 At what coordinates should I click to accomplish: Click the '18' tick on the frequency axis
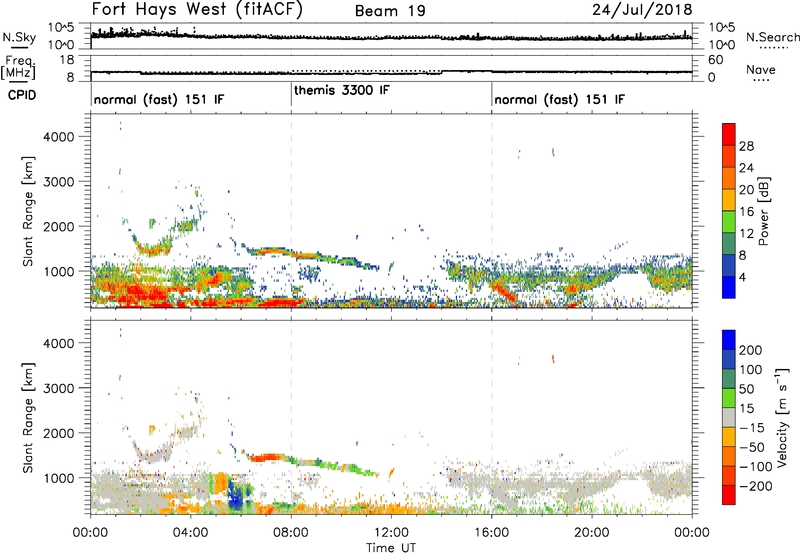tap(67, 60)
